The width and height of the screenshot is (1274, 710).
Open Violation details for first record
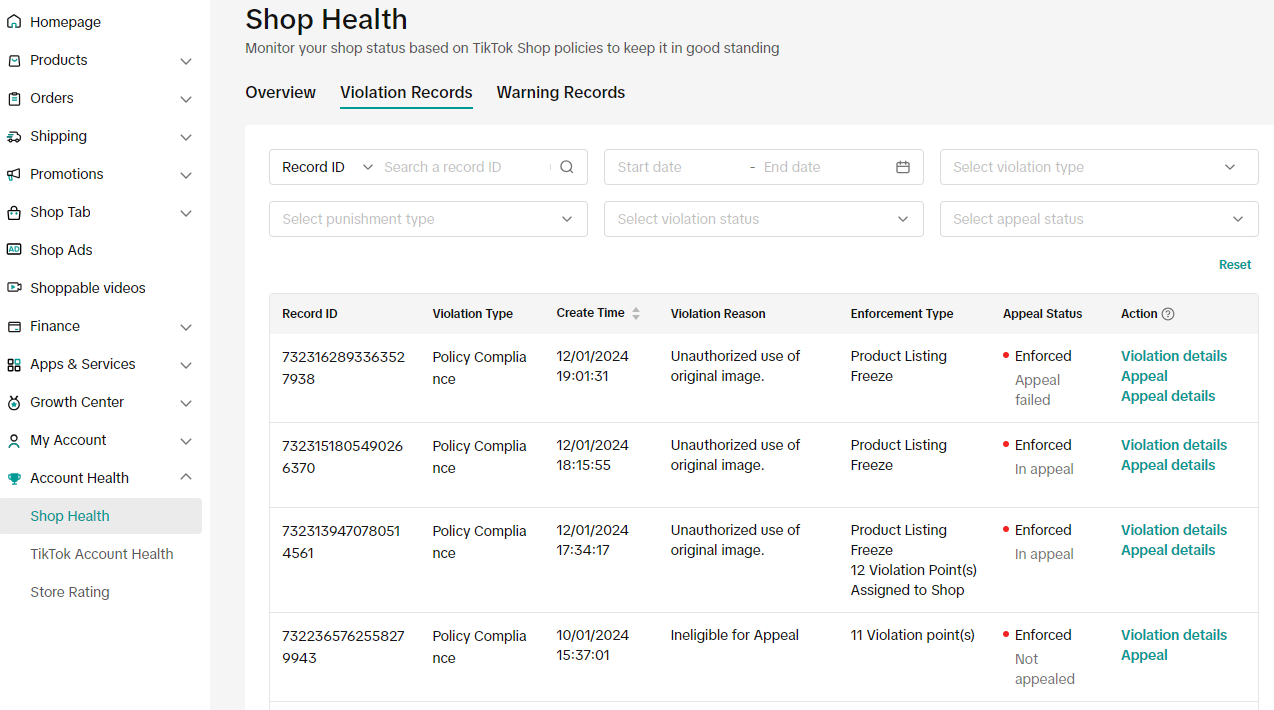pyautogui.click(x=1173, y=356)
